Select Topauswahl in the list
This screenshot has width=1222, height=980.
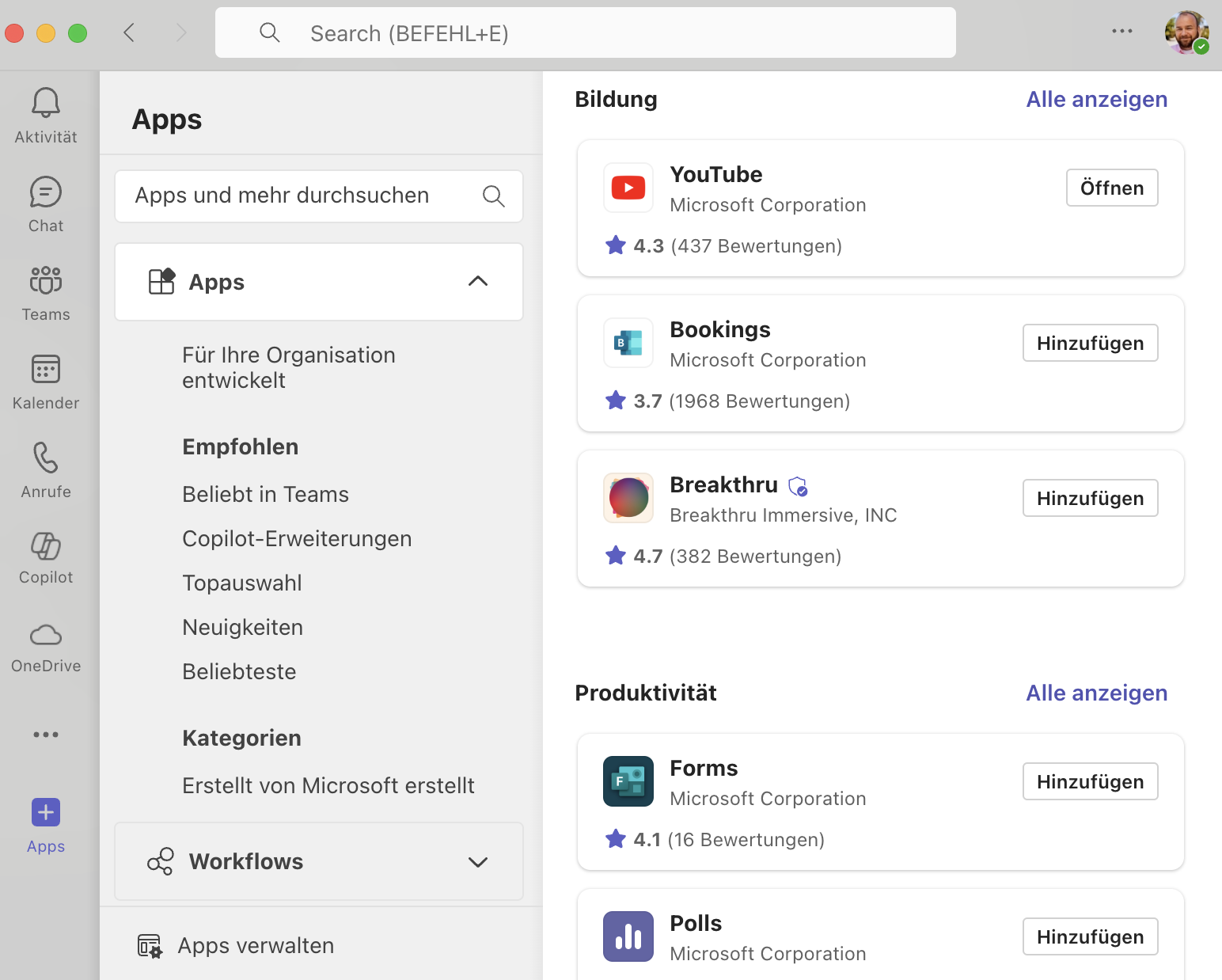242,583
